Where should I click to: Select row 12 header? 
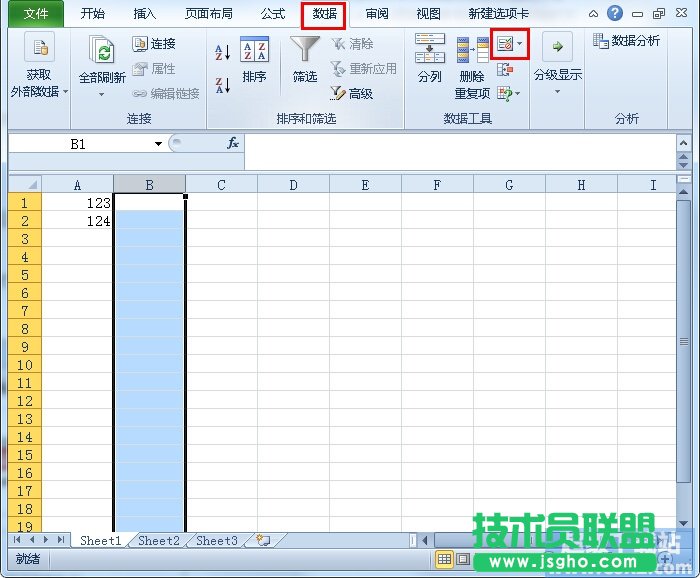25,401
